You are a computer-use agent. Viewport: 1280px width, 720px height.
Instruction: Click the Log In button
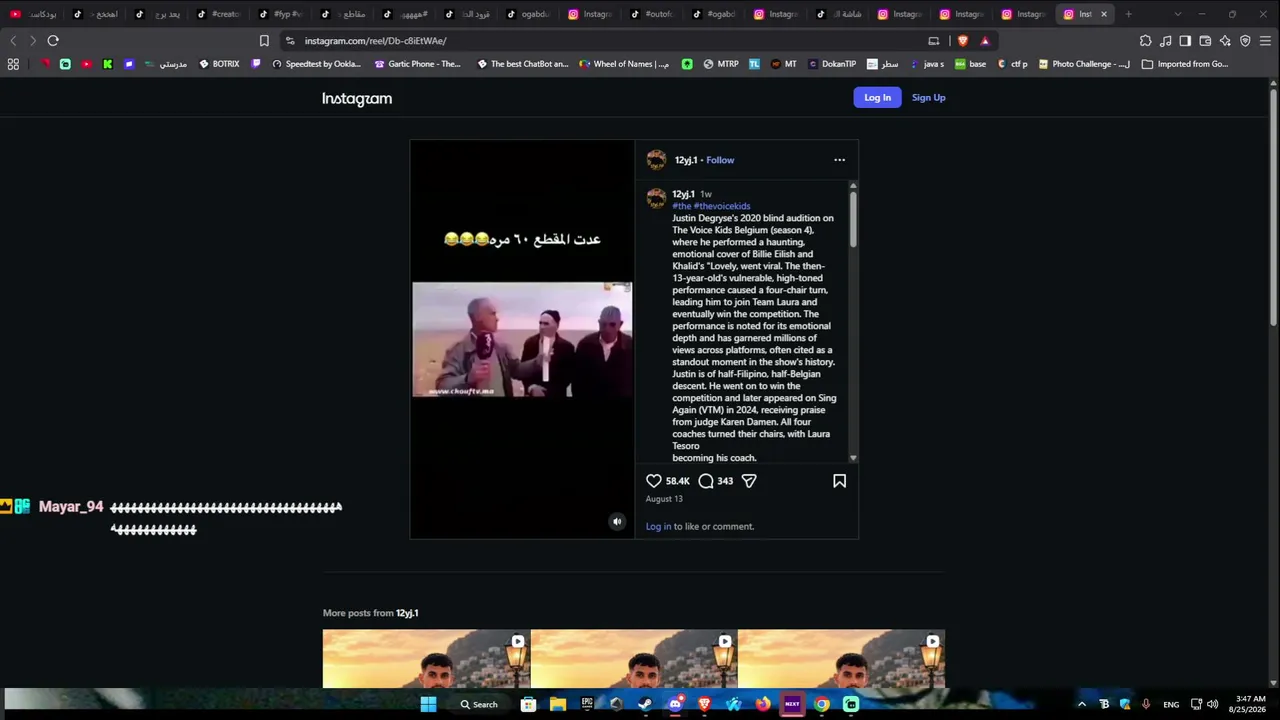click(877, 97)
